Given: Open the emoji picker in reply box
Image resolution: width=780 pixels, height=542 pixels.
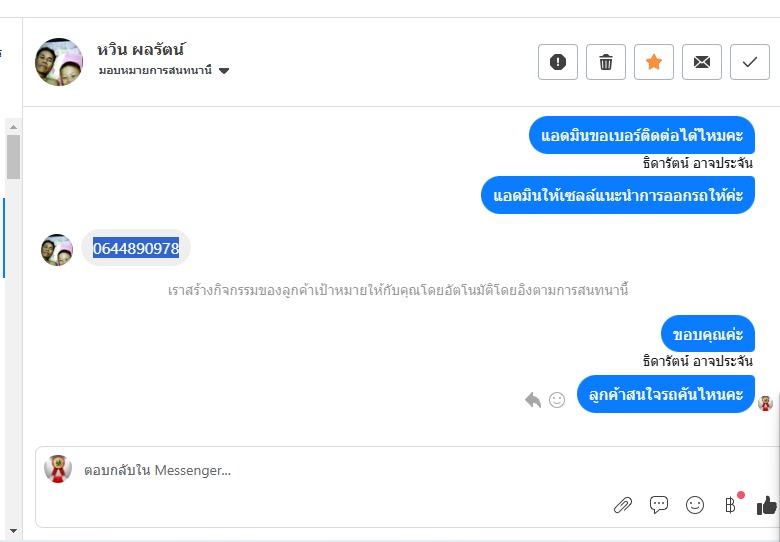Looking at the screenshot, I should tap(695, 505).
